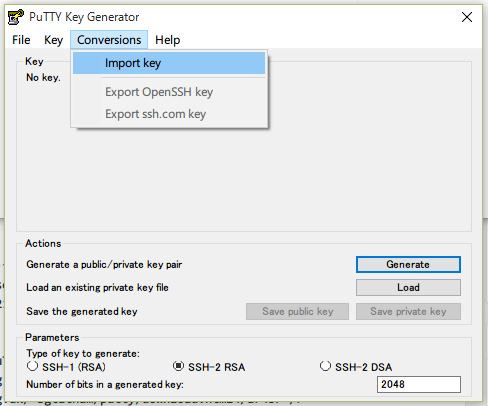
Task: Open the Help menu
Action: pyautogui.click(x=168, y=40)
